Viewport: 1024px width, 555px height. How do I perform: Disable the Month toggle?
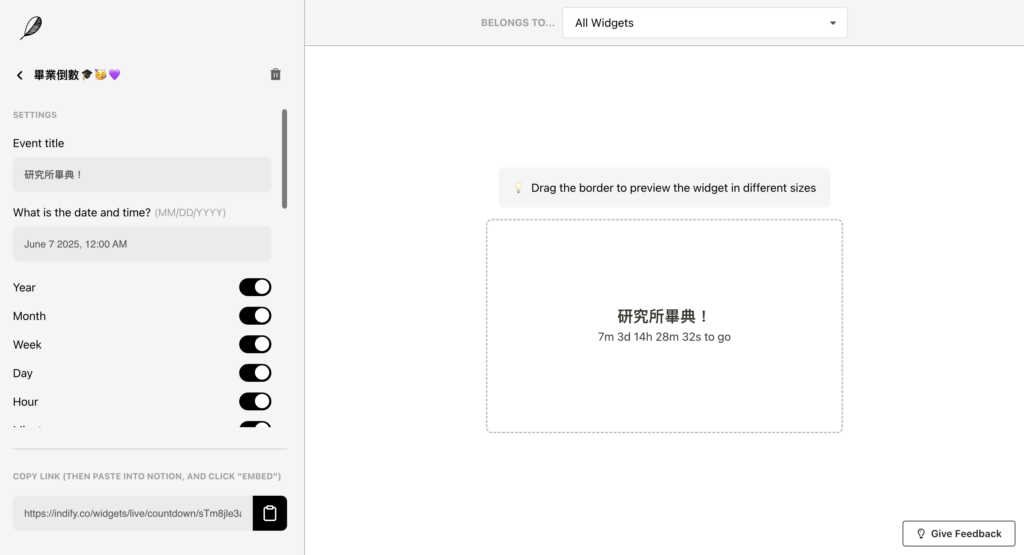pyautogui.click(x=255, y=316)
